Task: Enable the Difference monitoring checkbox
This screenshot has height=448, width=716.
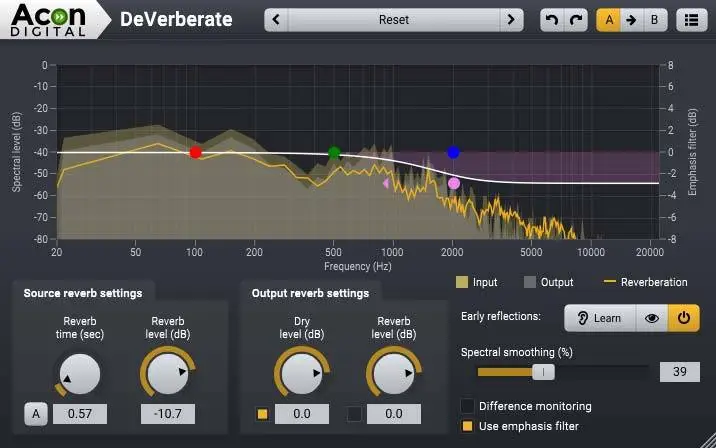Action: [x=467, y=406]
